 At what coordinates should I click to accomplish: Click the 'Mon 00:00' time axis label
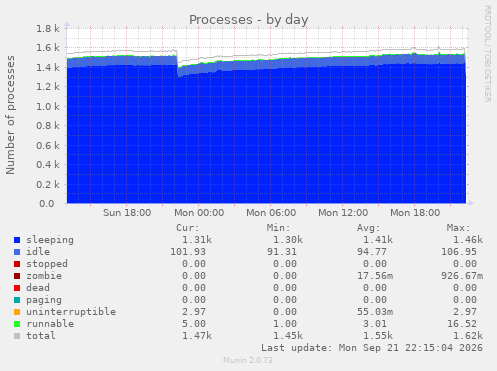[x=199, y=213]
